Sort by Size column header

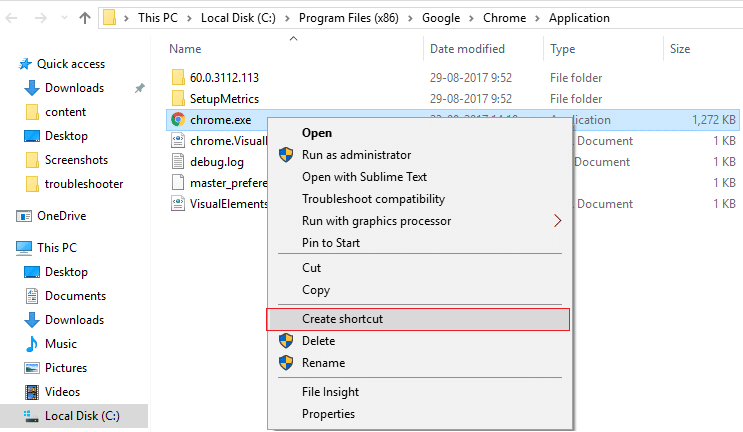(680, 49)
